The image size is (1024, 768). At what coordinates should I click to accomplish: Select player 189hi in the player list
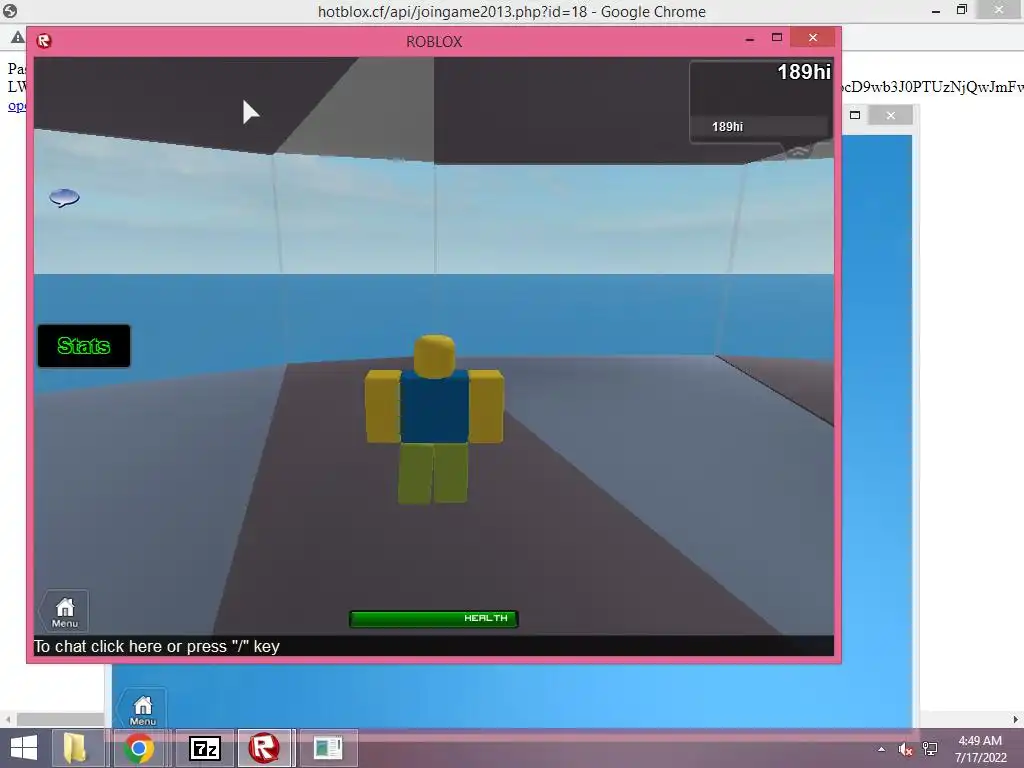click(x=760, y=127)
